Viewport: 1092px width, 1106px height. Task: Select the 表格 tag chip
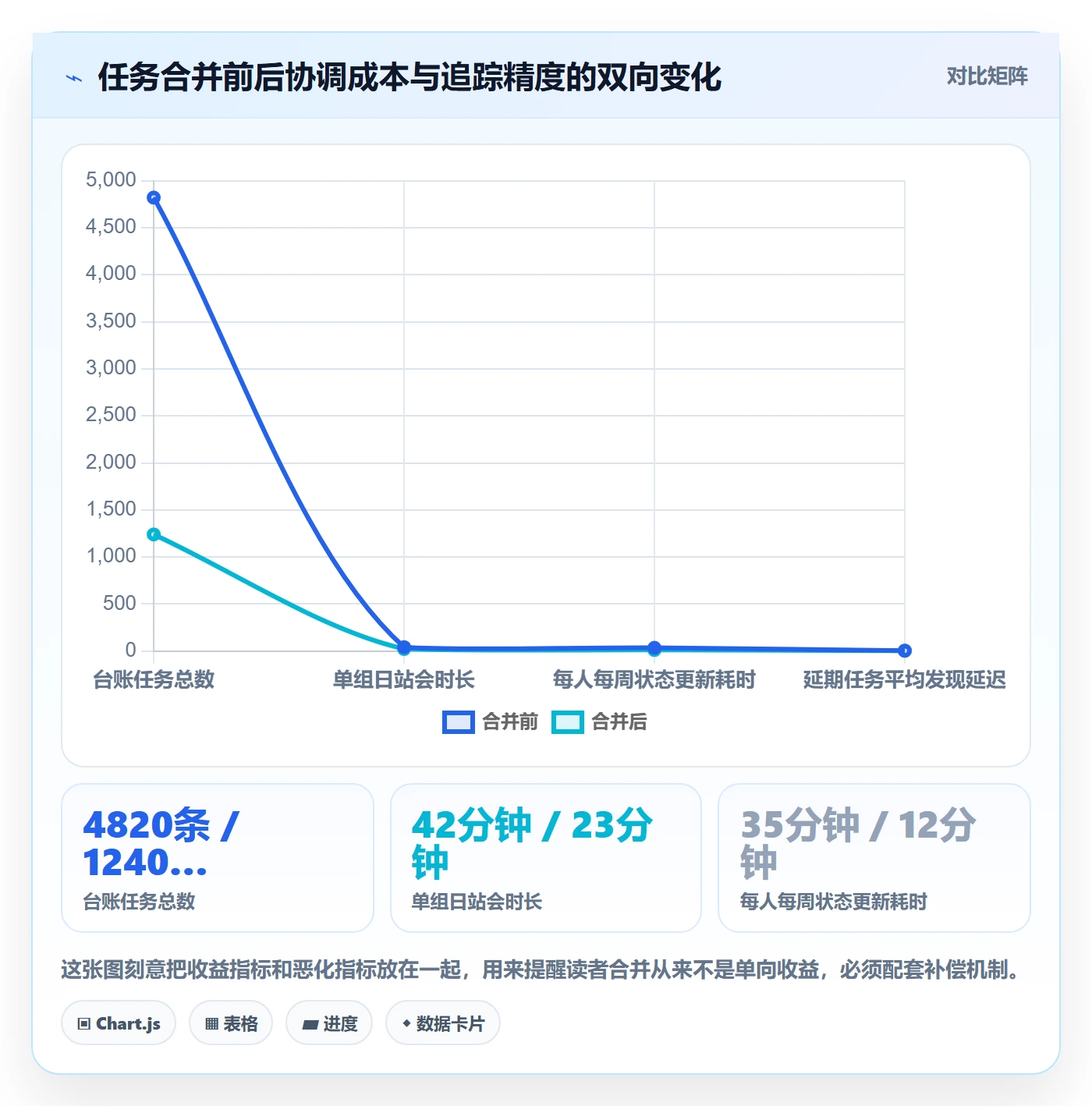(231, 1023)
